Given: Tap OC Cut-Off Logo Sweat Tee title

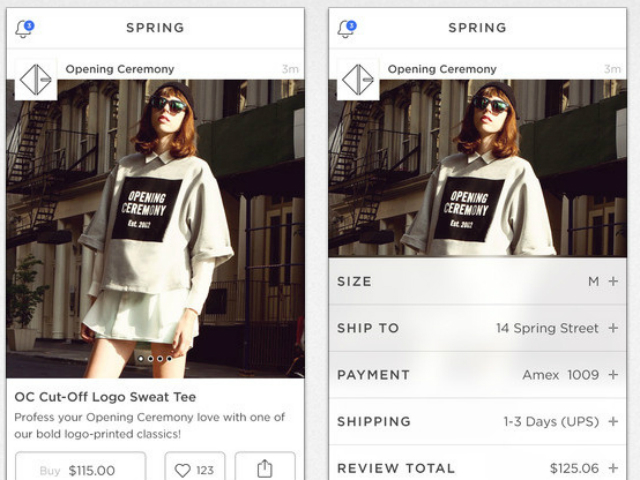Looking at the screenshot, I should click(105, 397).
